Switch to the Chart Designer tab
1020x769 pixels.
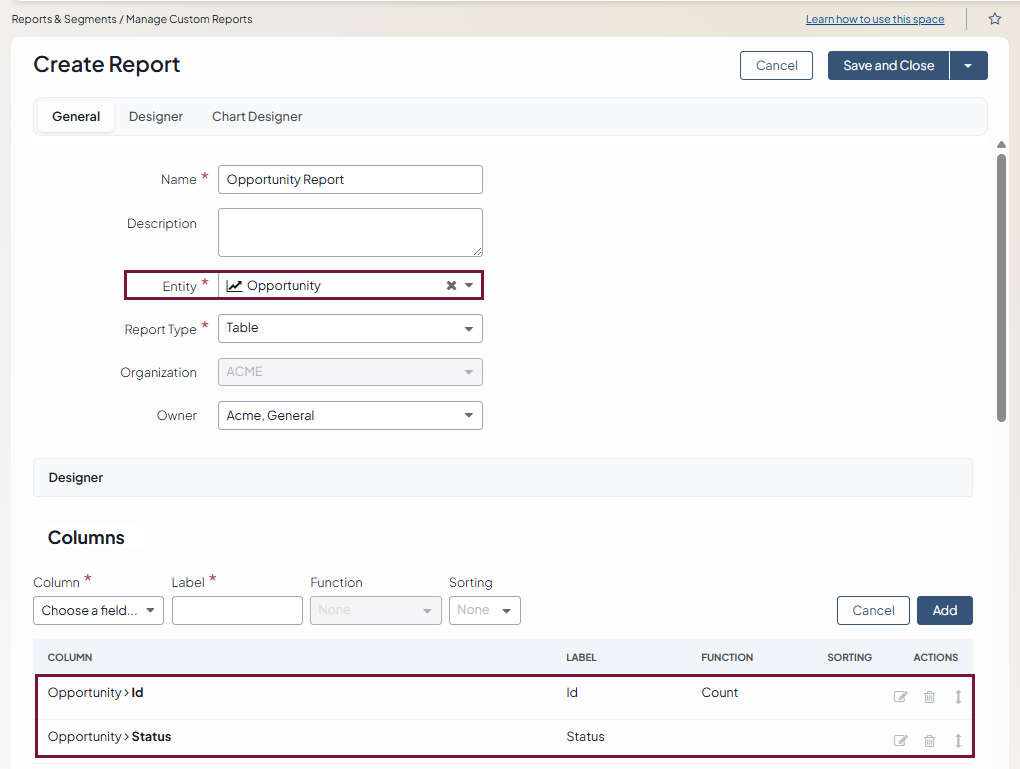257,117
